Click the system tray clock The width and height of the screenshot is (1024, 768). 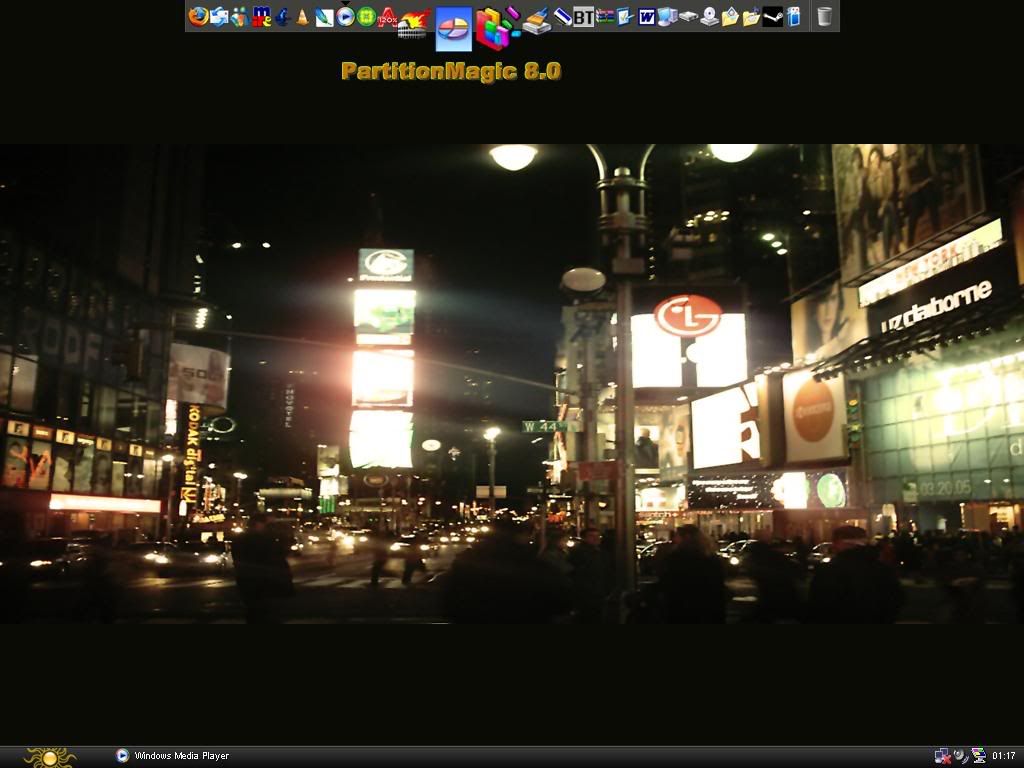[x=1004, y=756]
